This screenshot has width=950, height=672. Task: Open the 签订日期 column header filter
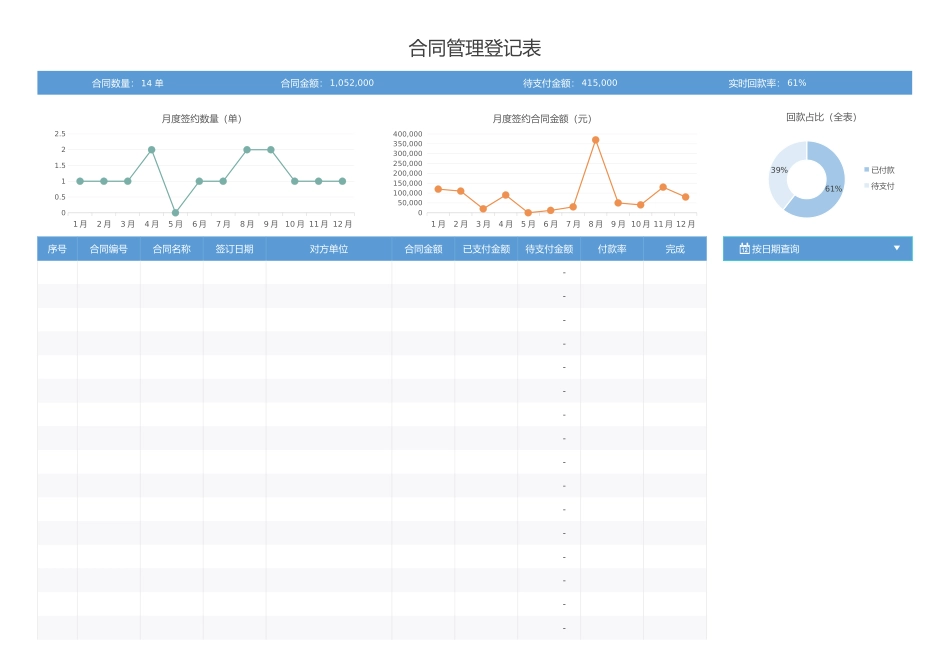(x=235, y=248)
